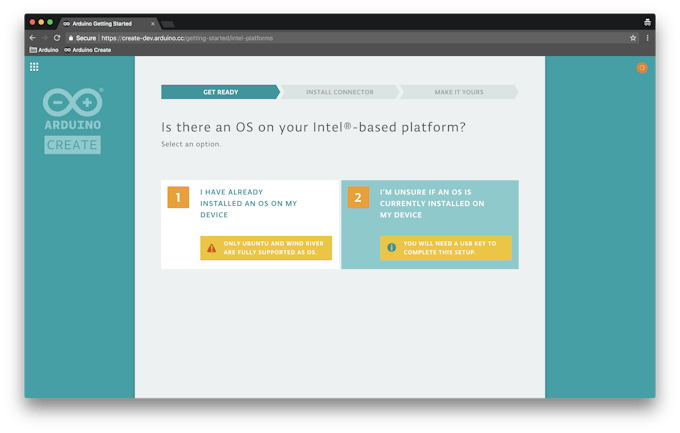Open the Arduino Create bookmark
Image resolution: width=680 pixels, height=433 pixels.
point(88,50)
